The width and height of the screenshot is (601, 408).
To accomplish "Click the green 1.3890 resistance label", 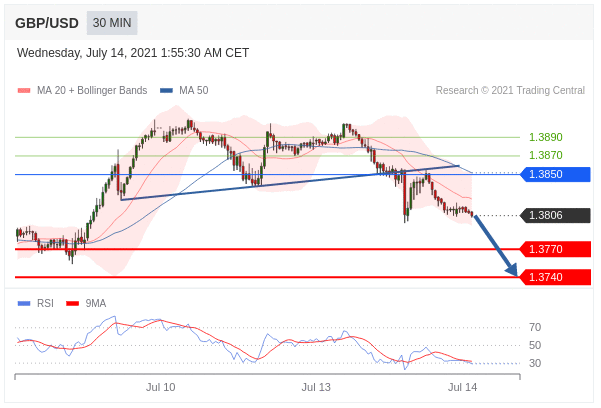I will (545, 137).
